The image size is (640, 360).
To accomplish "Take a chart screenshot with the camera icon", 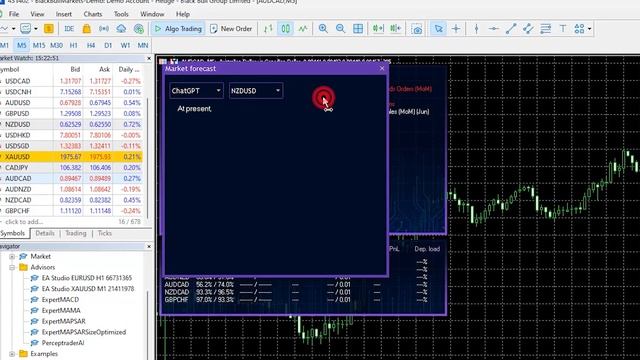I will click(417, 29).
